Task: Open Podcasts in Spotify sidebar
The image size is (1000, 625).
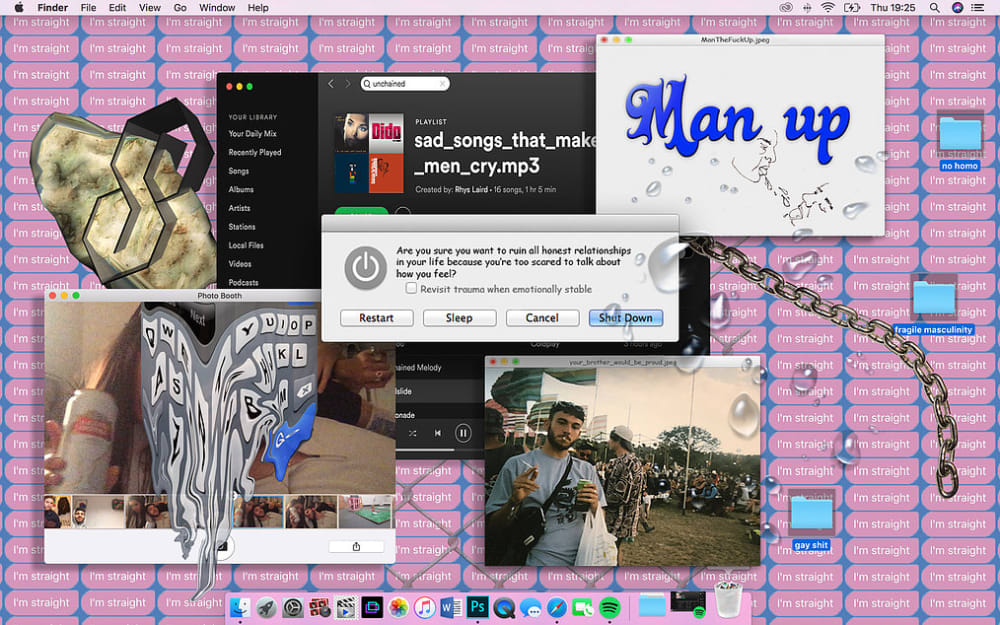Action: click(244, 283)
